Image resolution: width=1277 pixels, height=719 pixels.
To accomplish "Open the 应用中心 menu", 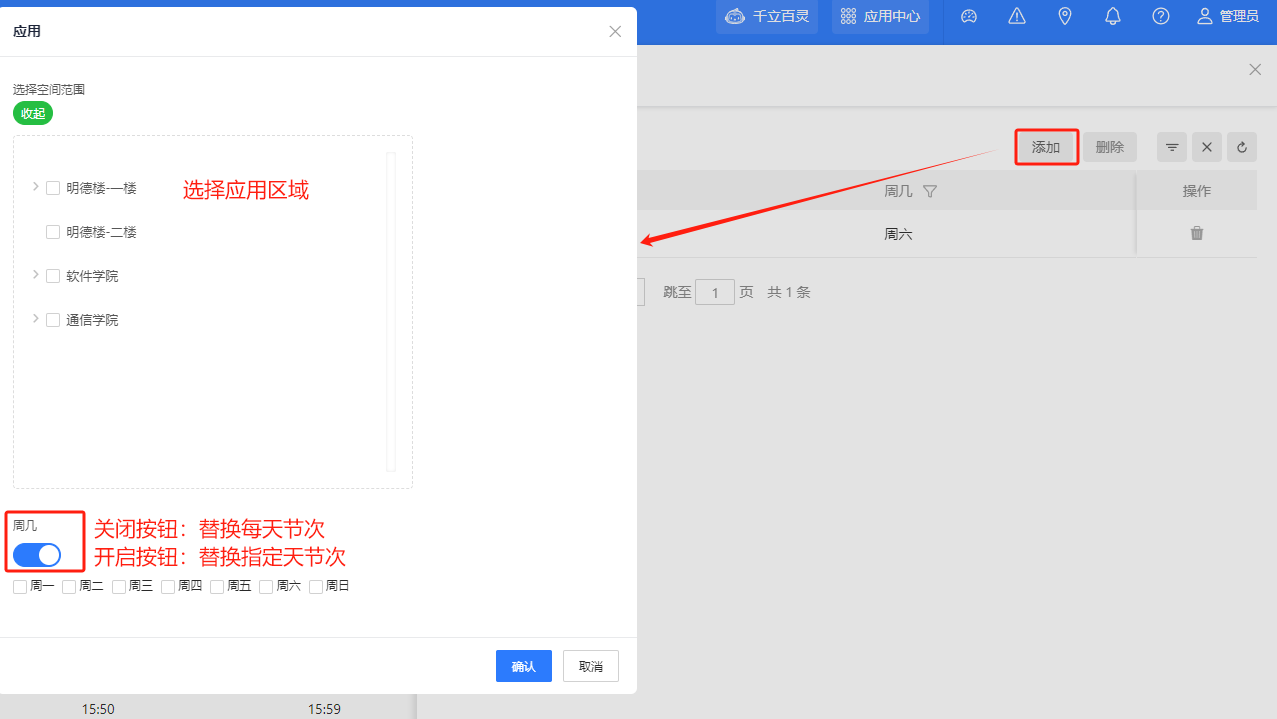I will 880,16.
